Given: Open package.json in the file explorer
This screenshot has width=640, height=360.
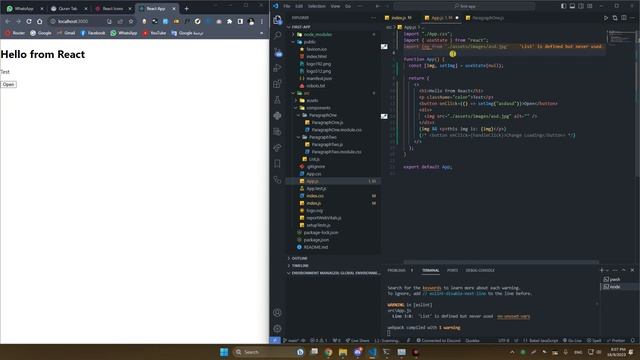Looking at the screenshot, I should click(x=333, y=240).
